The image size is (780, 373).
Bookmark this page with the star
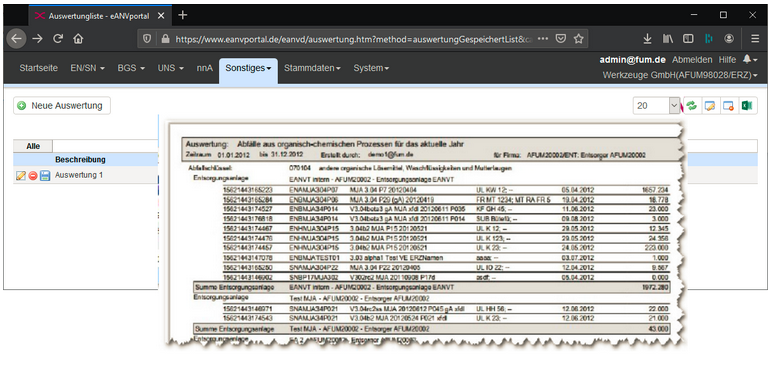[578, 39]
